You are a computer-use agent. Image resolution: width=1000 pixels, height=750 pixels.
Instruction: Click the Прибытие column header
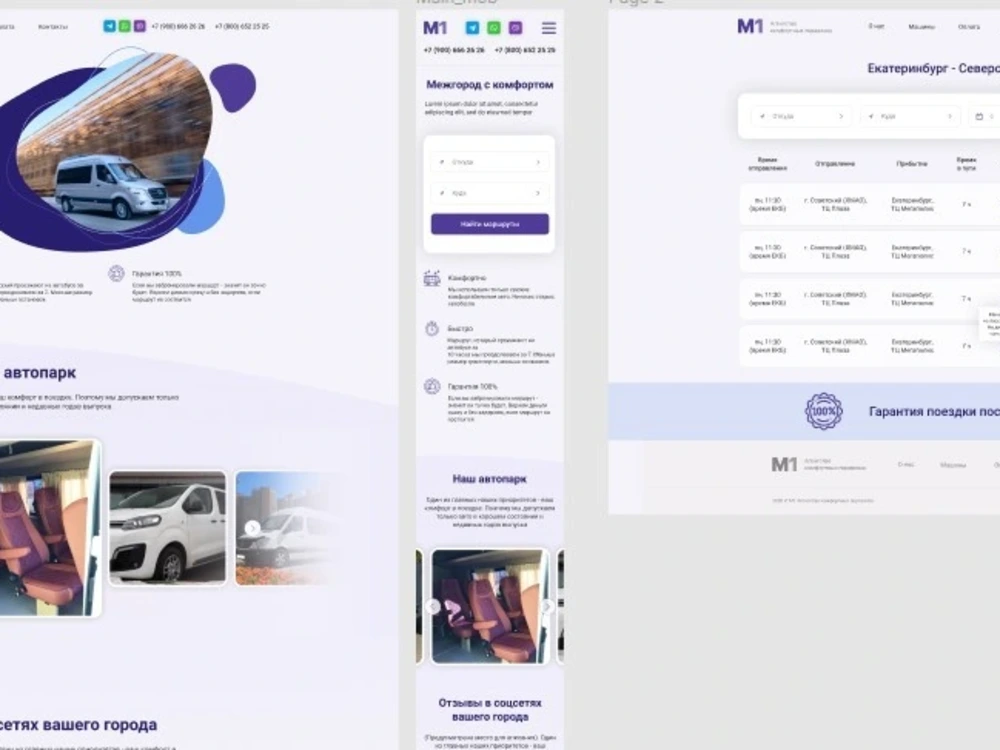pos(912,164)
